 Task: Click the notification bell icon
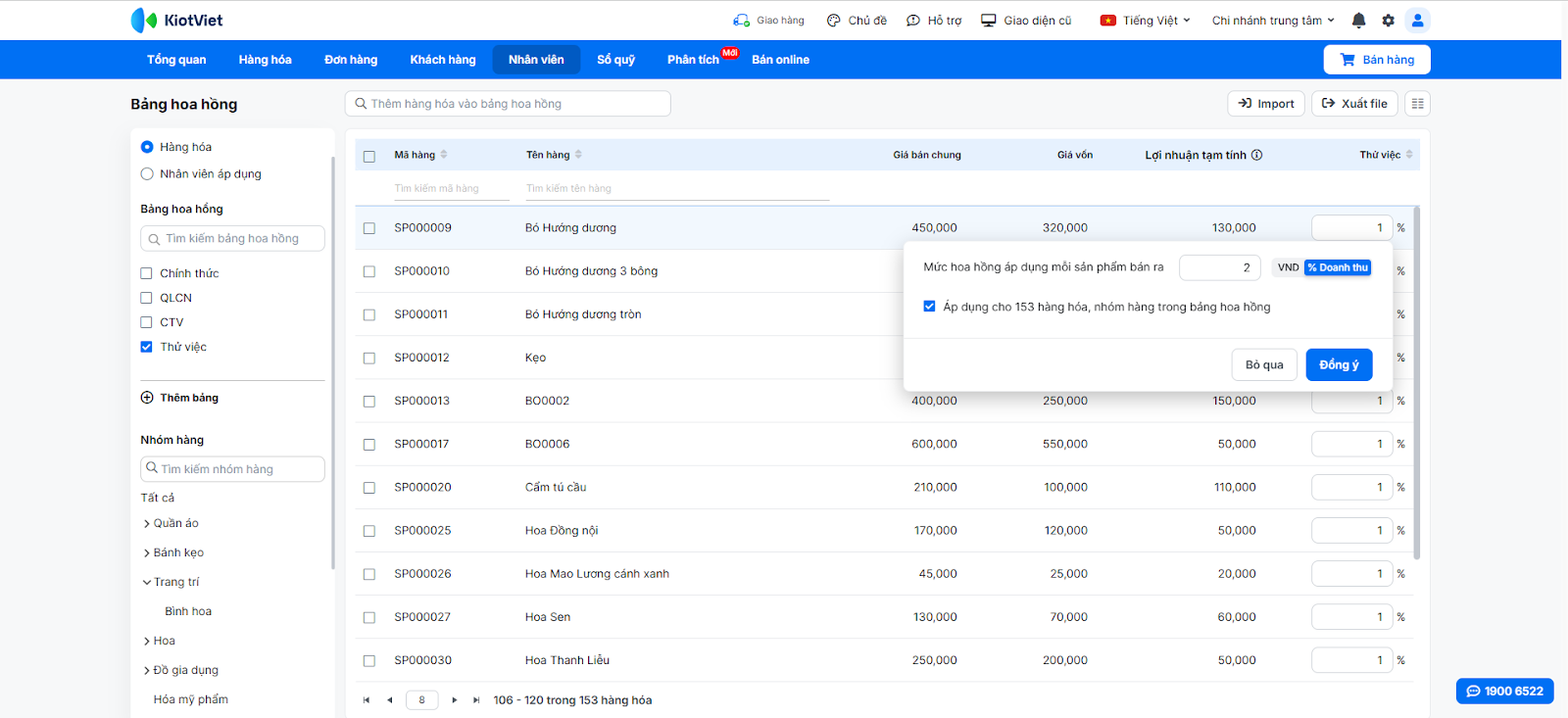pos(1358,21)
